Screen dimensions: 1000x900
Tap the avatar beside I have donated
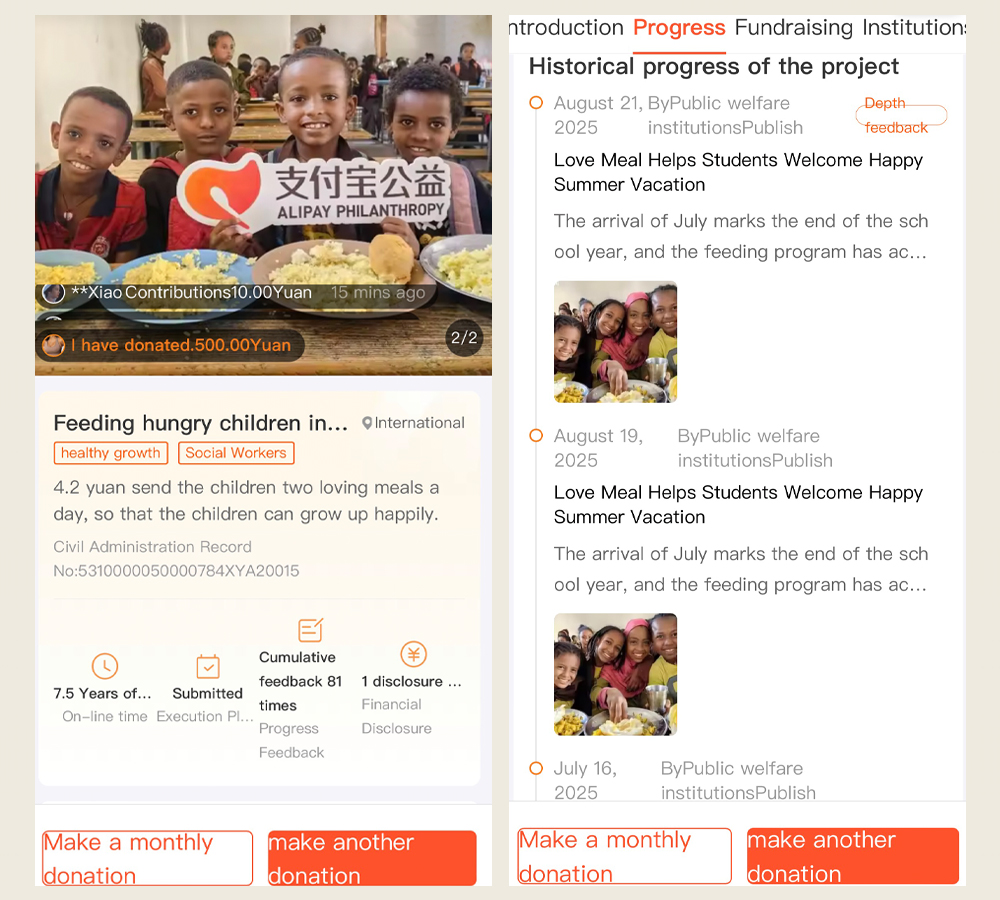(x=54, y=345)
